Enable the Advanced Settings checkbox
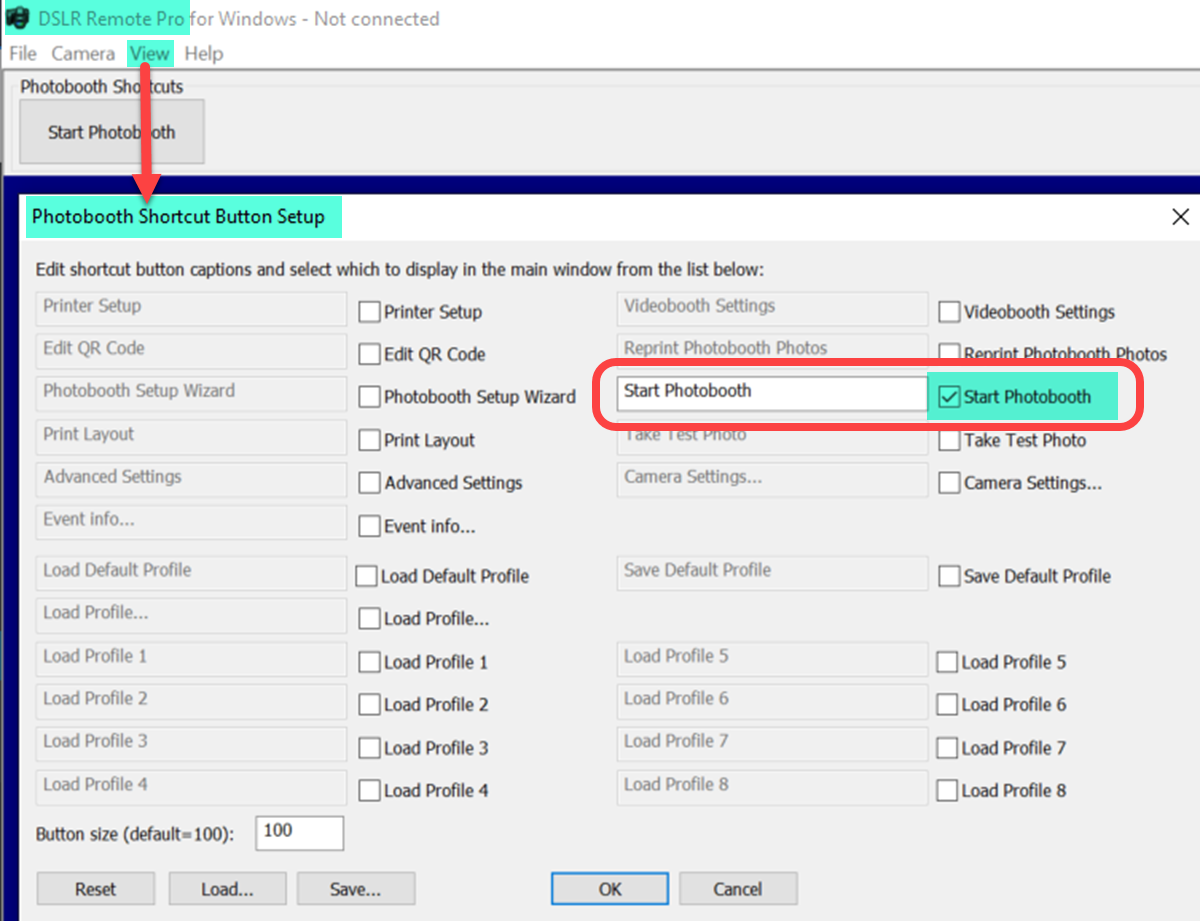This screenshot has width=1200, height=921. click(369, 484)
